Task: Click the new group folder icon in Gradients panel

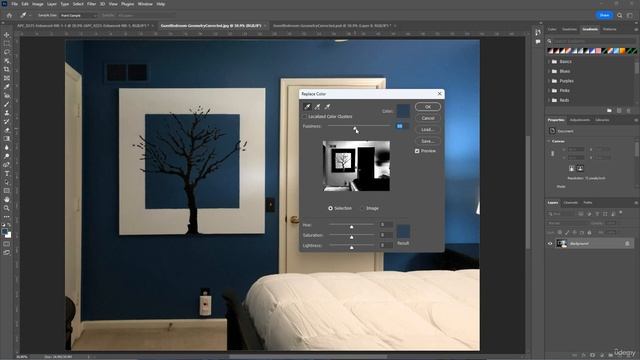Action: point(609,111)
